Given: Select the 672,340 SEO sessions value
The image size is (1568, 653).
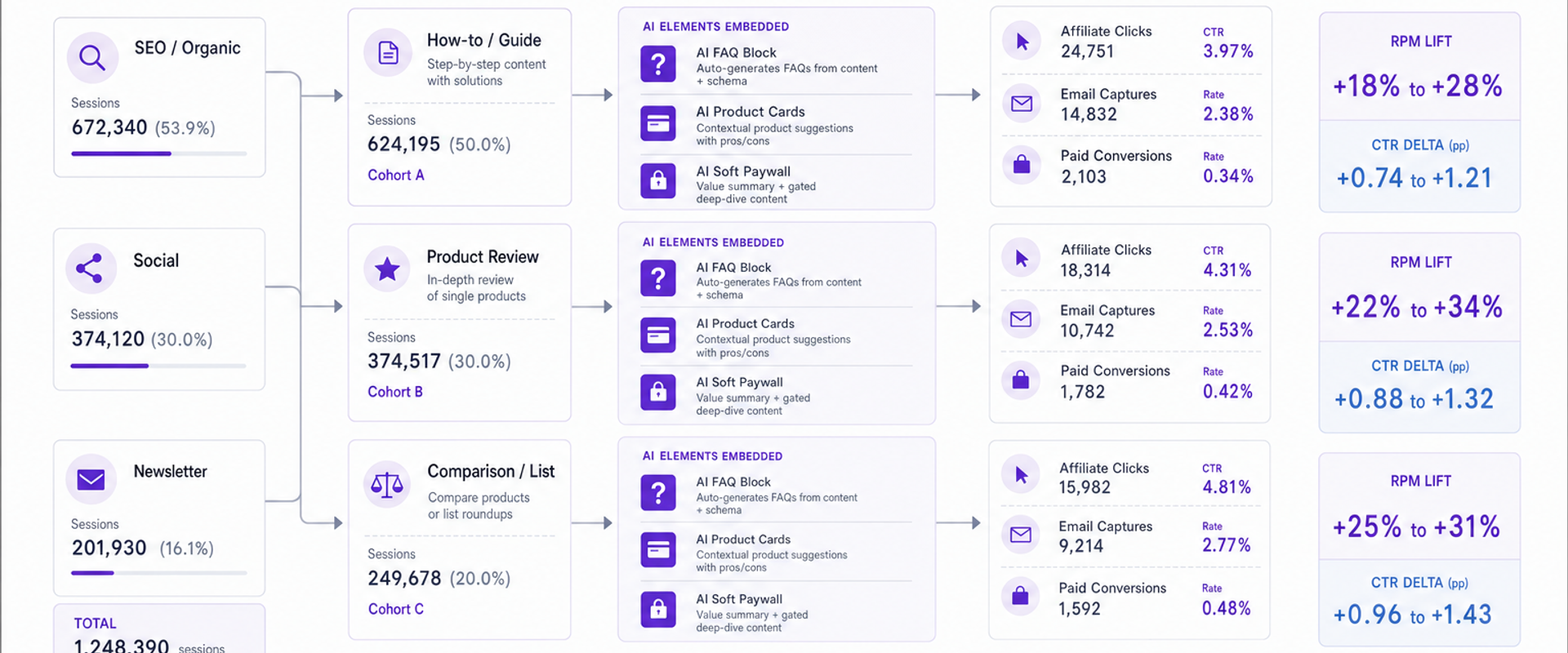Looking at the screenshot, I should 109,127.
